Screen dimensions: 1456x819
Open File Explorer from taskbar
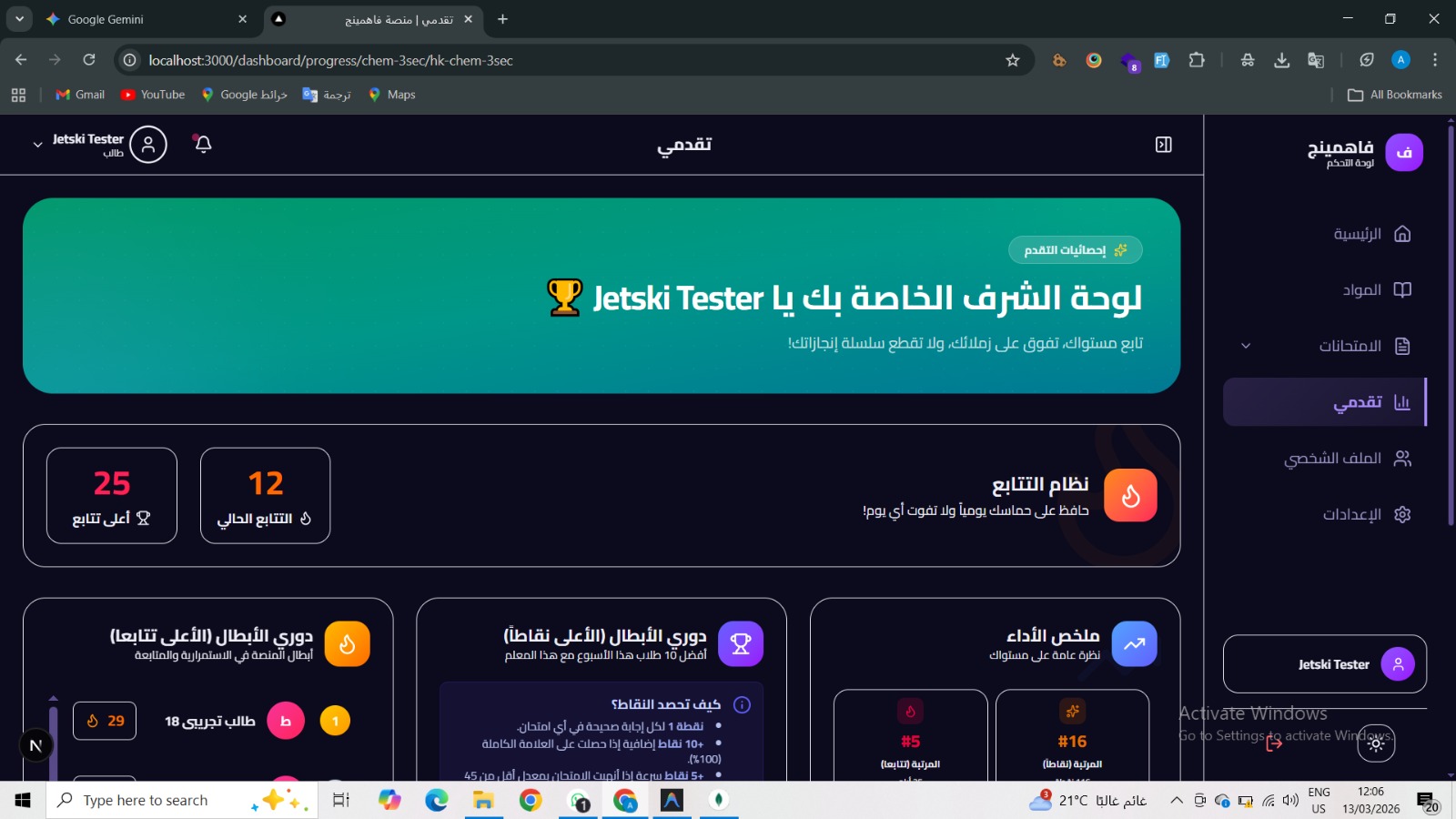click(483, 800)
